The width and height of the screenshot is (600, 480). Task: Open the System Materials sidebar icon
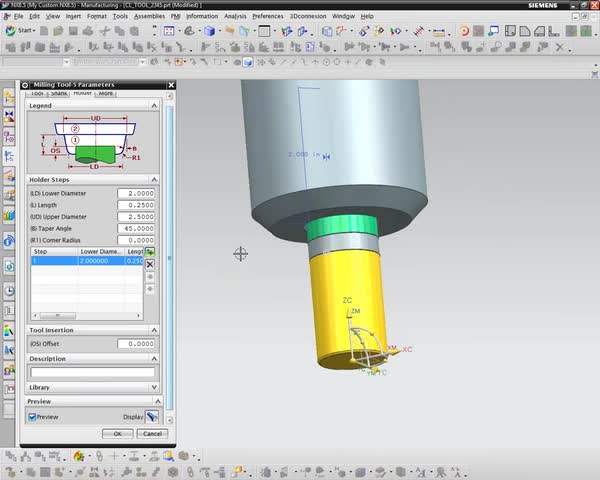point(9,330)
